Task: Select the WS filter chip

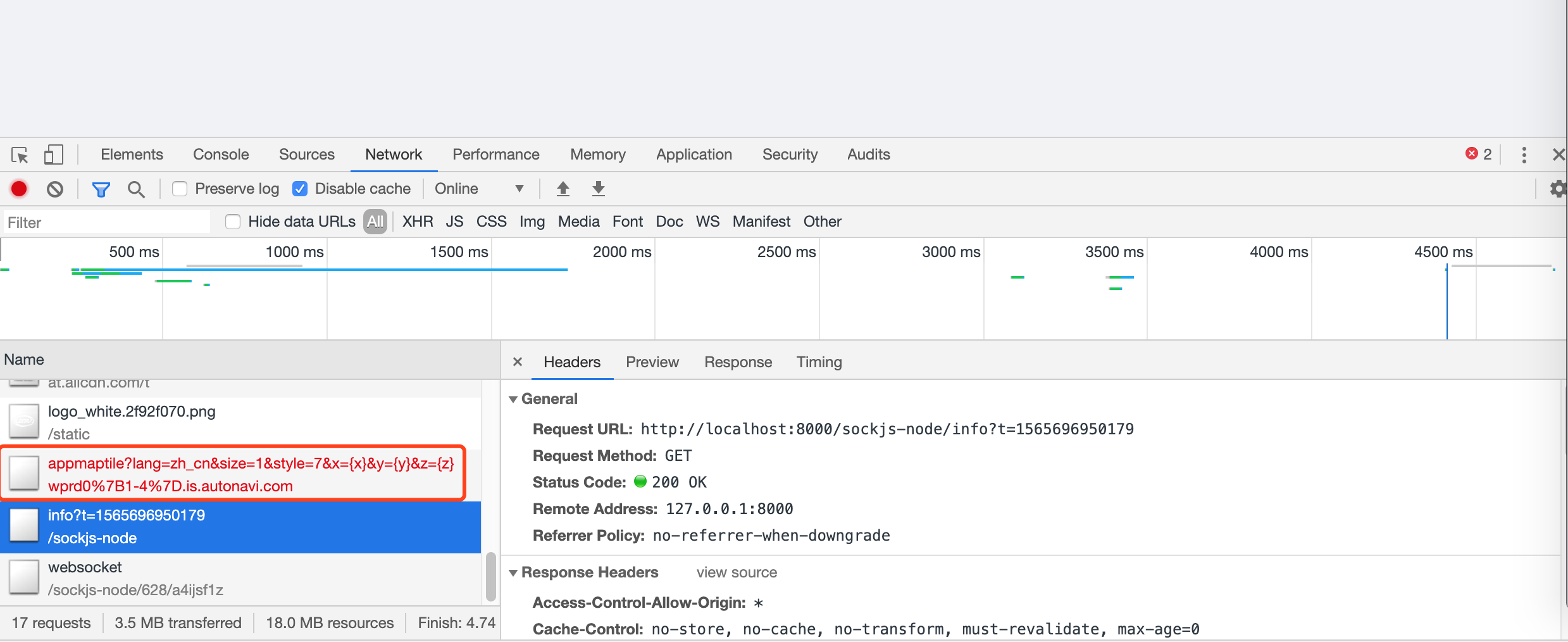Action: [707, 222]
